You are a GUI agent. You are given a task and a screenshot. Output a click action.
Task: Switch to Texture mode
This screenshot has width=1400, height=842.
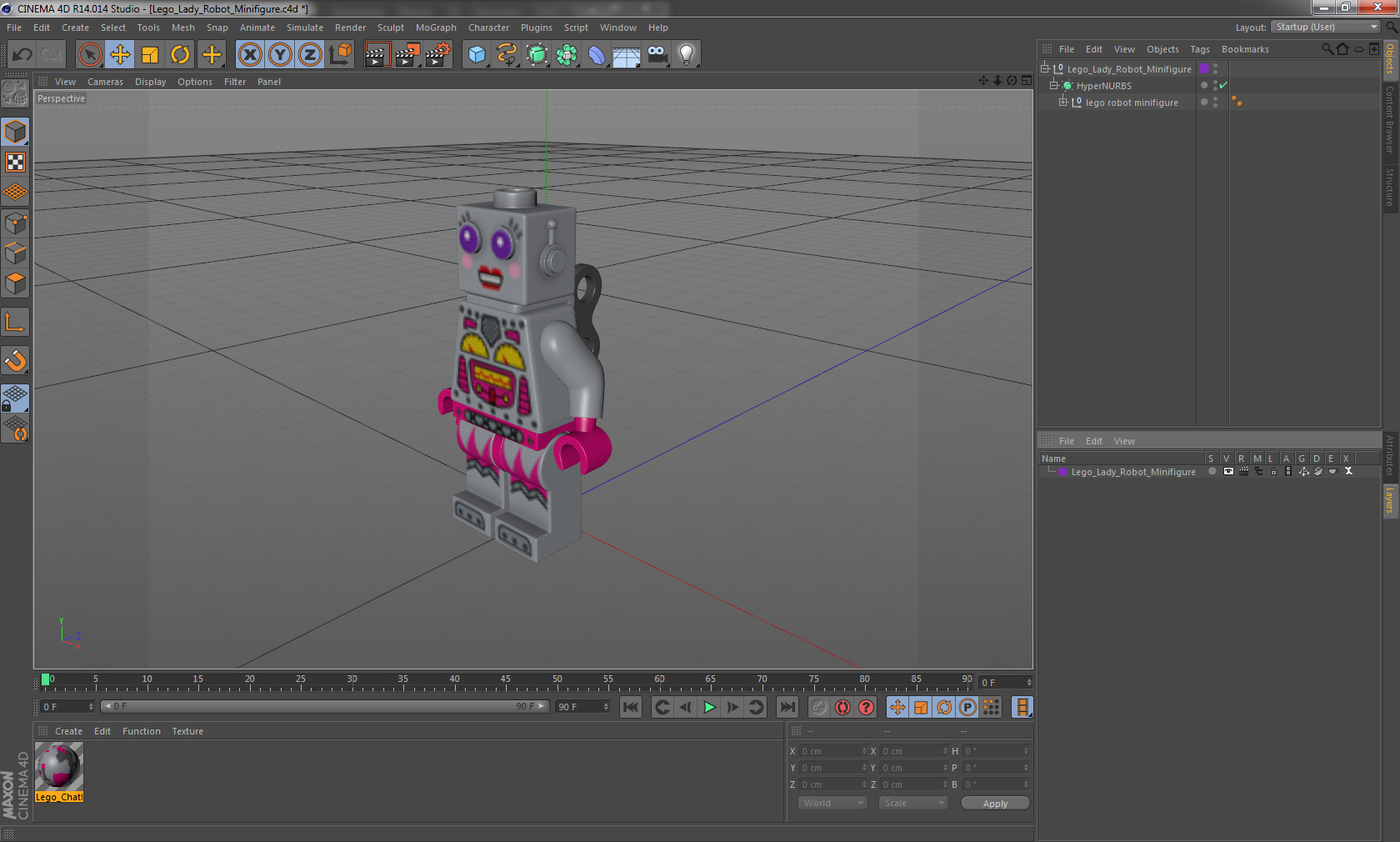(16, 163)
